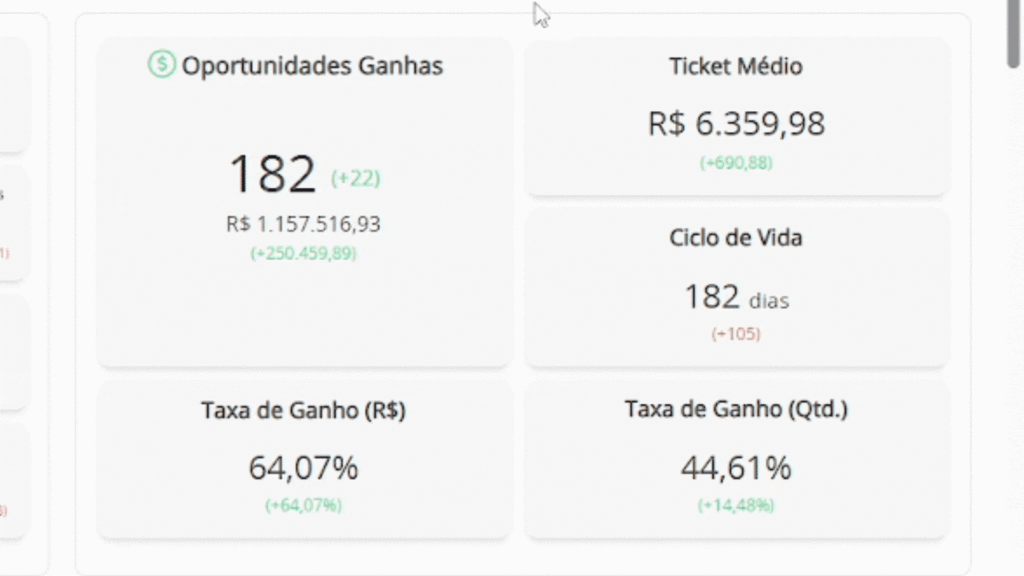Click the Oportunidades Ganhas title
Screen dimensions: 1024x576
point(312,66)
